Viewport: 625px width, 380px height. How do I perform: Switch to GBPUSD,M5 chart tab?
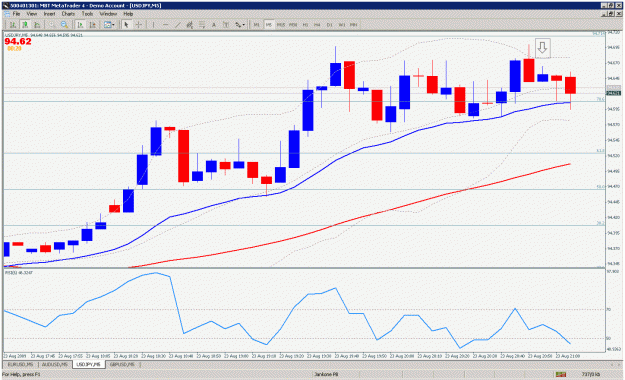[122, 365]
